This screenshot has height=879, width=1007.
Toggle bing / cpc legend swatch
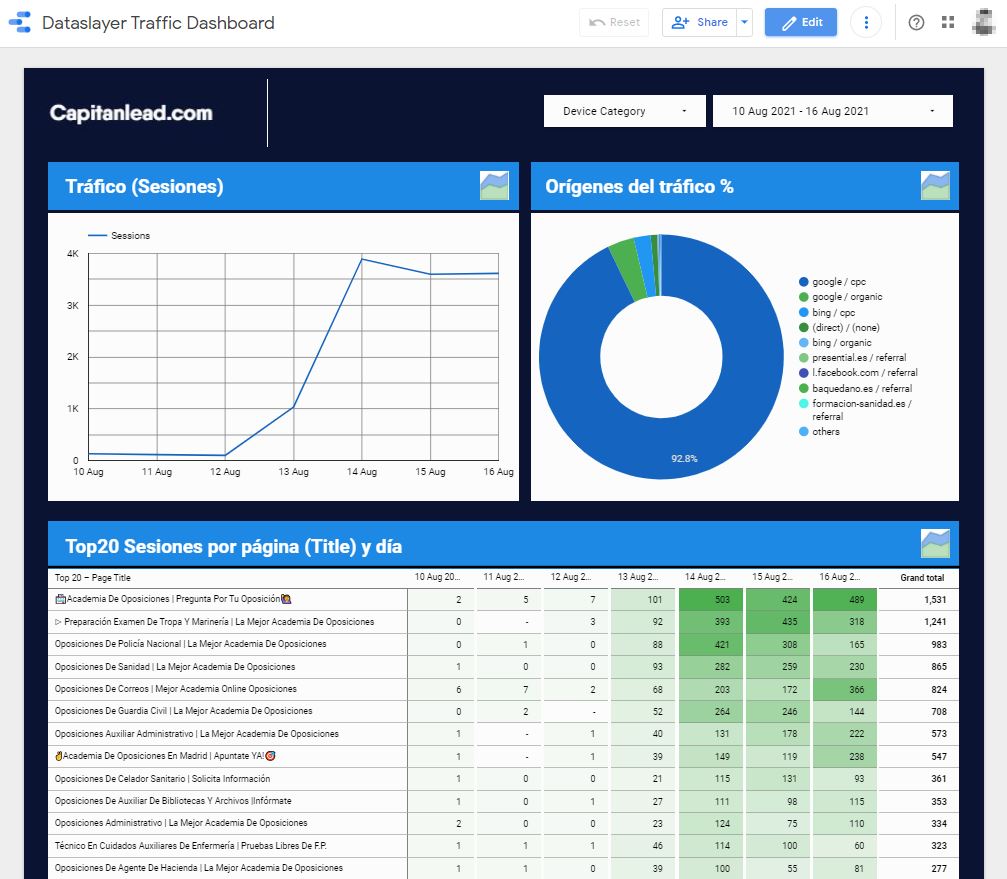pyautogui.click(x=803, y=313)
